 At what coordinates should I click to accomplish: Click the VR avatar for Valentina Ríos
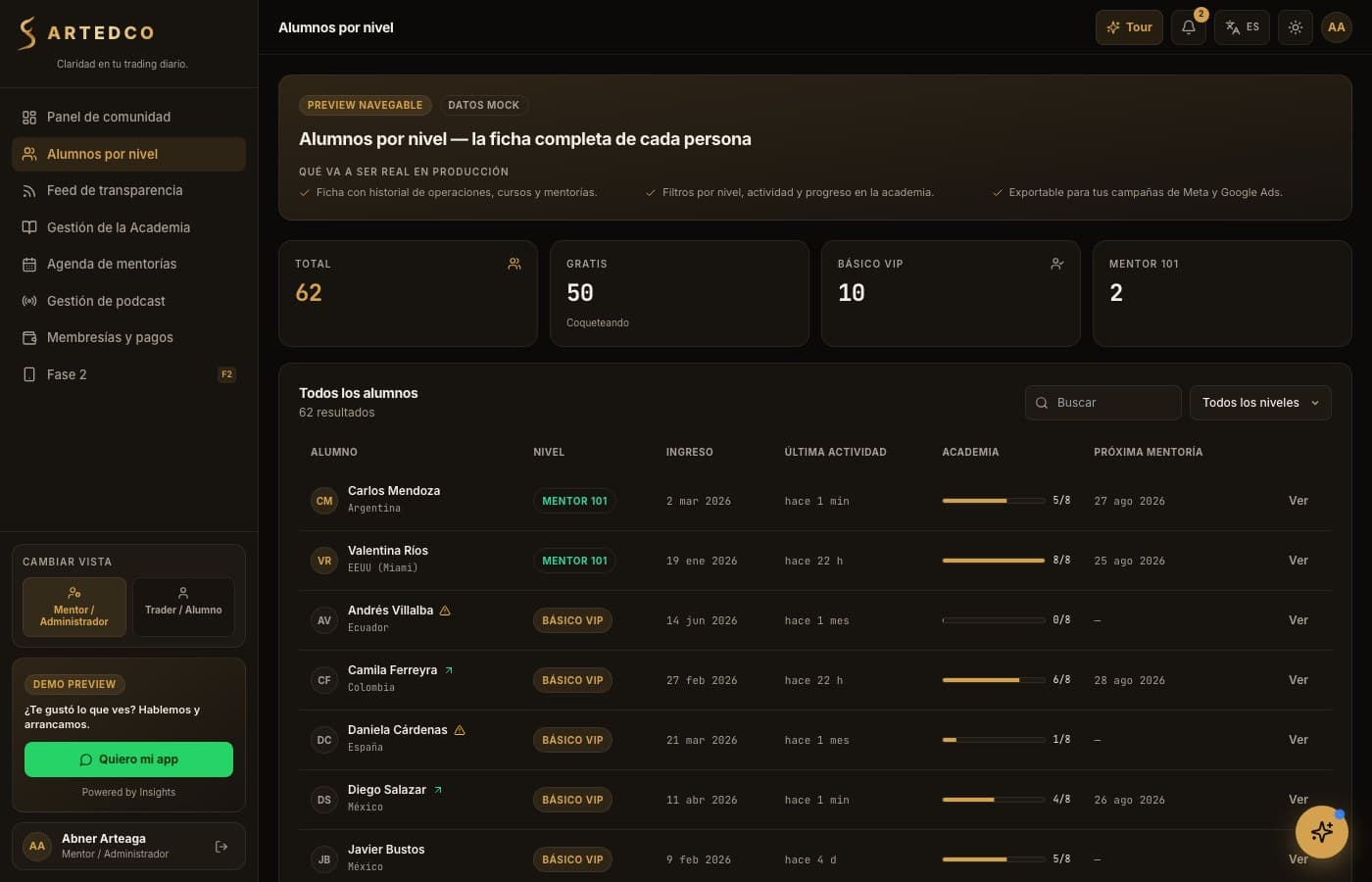(x=324, y=561)
